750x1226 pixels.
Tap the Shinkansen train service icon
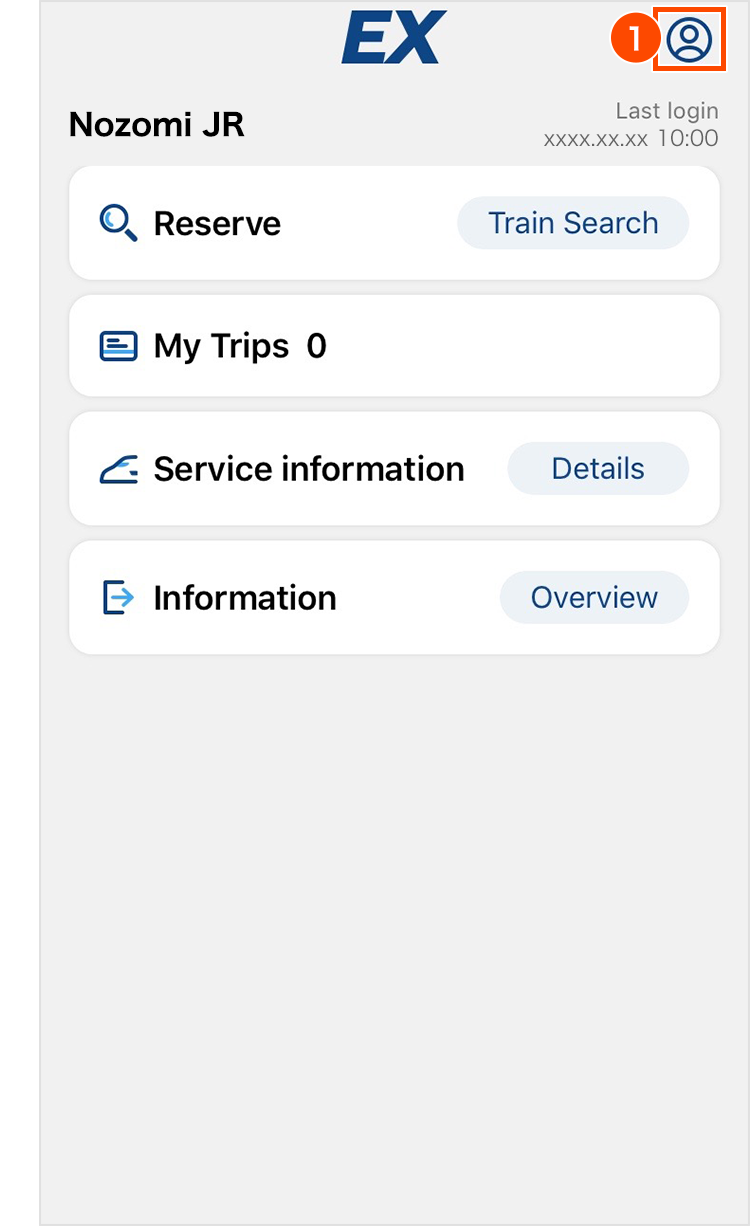click(x=118, y=469)
